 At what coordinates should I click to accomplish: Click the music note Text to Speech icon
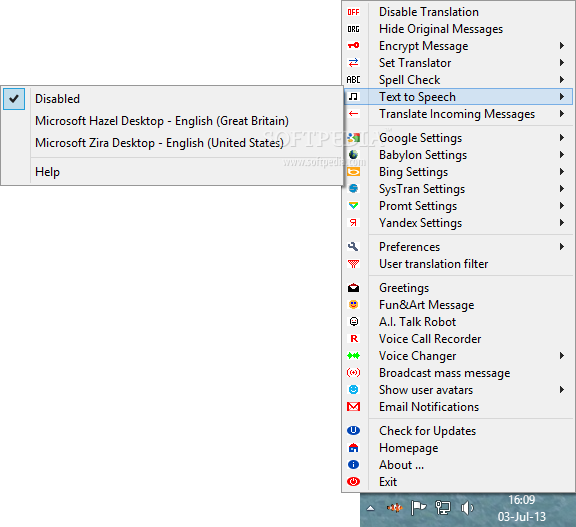coord(353,97)
